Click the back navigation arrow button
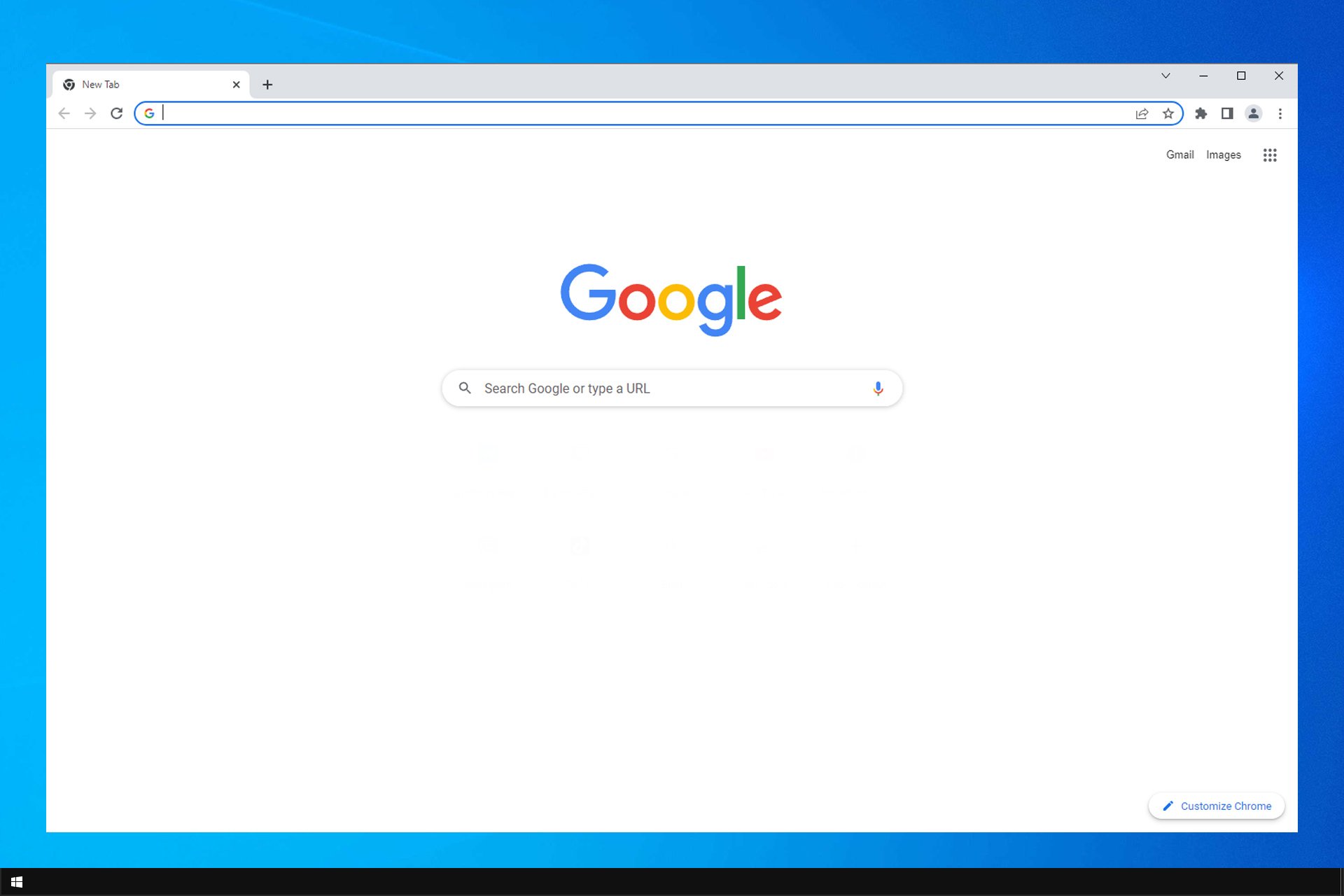The width and height of the screenshot is (1344, 896). (x=64, y=112)
